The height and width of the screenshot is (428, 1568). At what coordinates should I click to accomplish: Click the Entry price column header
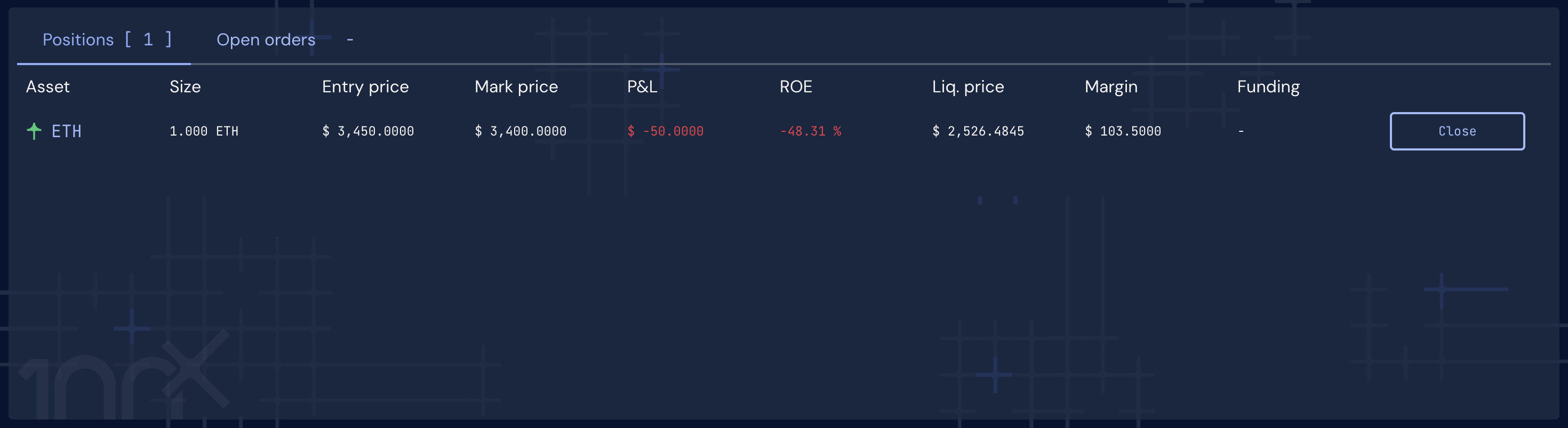coord(365,86)
